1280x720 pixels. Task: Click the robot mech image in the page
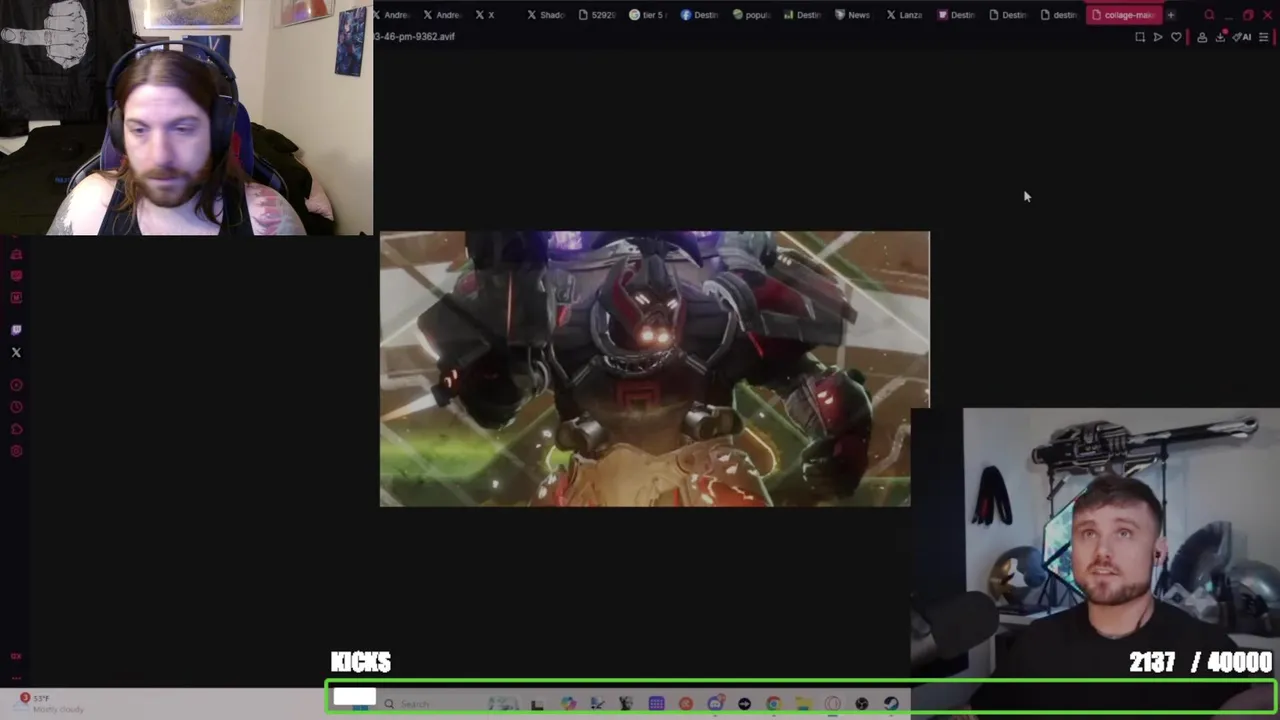[x=654, y=369]
